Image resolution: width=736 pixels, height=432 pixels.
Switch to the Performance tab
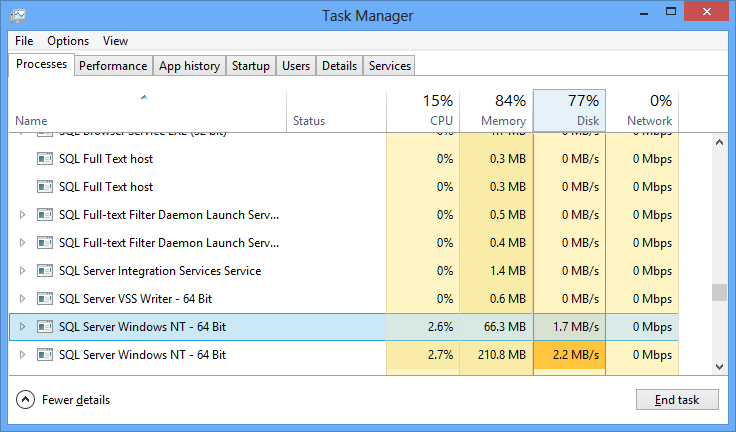click(x=113, y=66)
